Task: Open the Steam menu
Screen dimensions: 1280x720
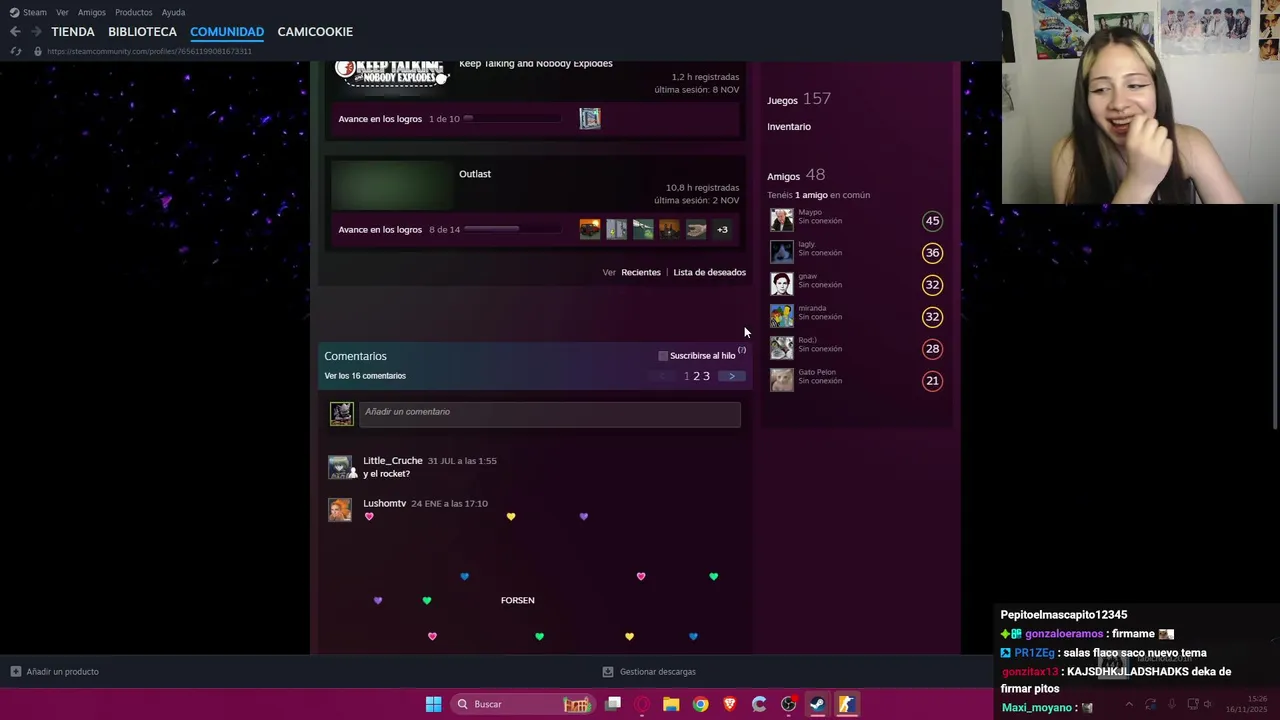Action: click(x=28, y=12)
